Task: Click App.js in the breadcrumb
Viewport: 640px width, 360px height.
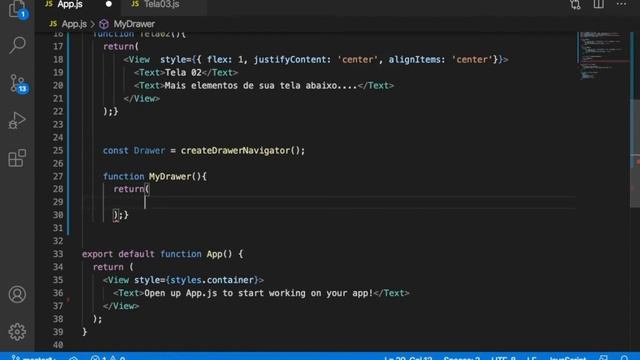Action: 73,24
